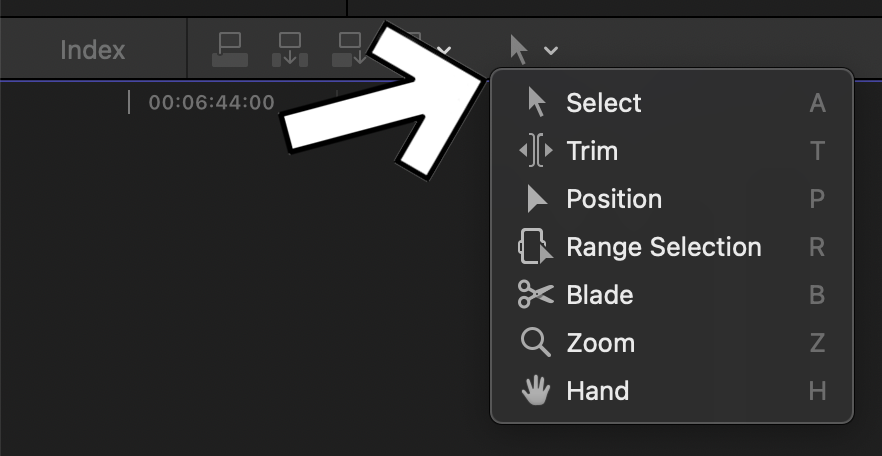Choose the Select text label in the tools menu
This screenshot has height=456, width=882.
point(604,103)
